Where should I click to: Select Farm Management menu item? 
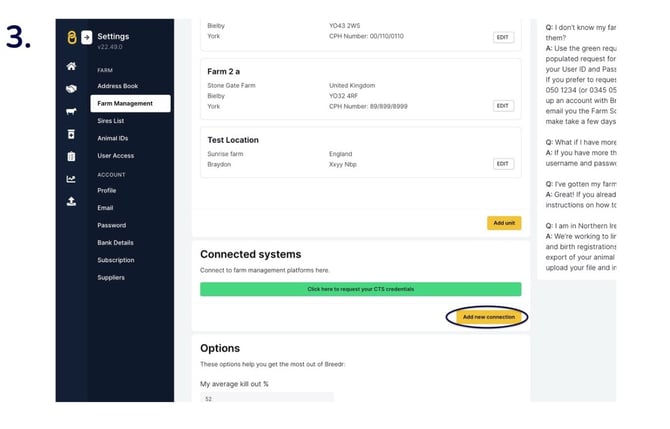tap(126, 104)
